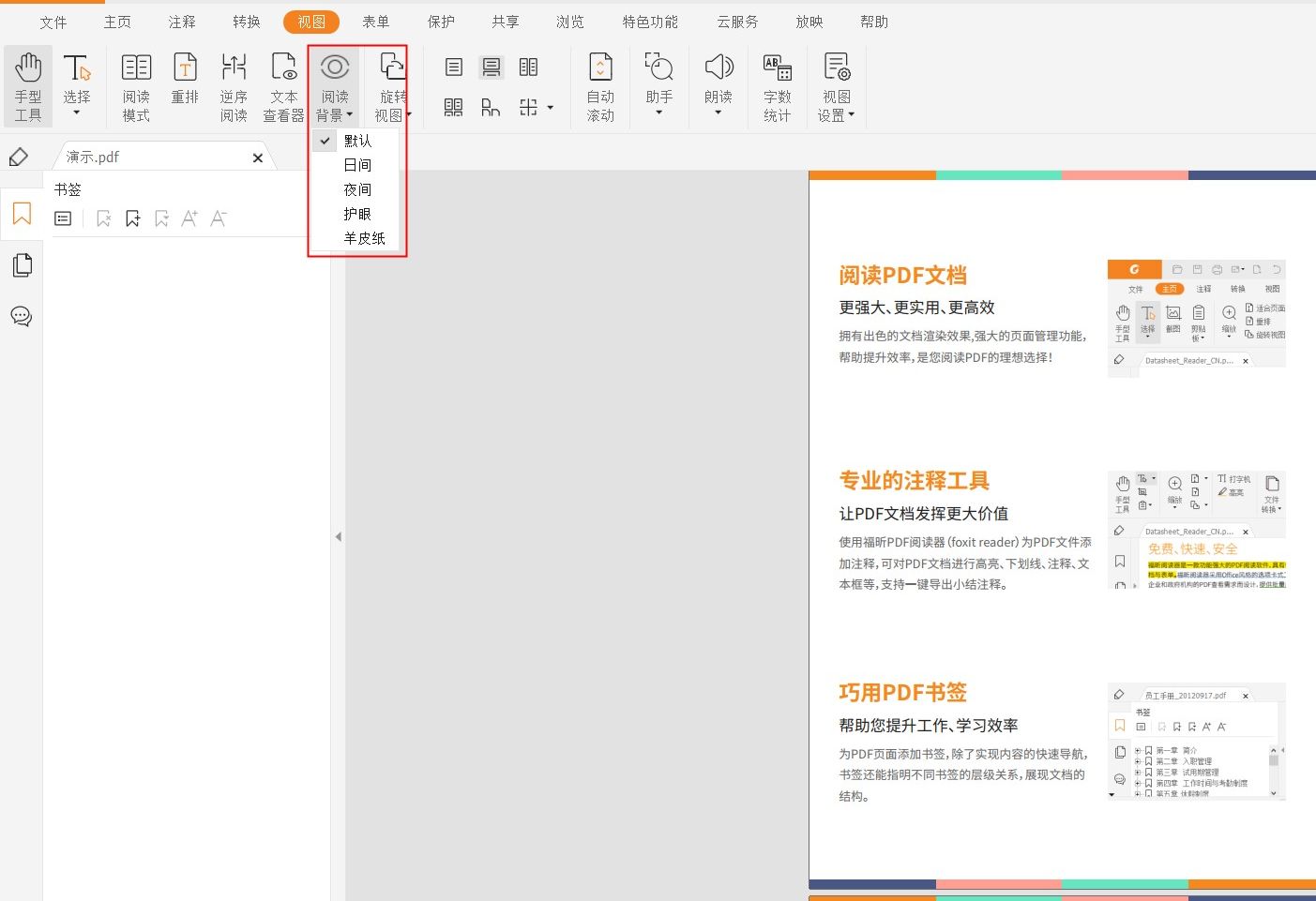The width and height of the screenshot is (1316, 901).
Task: Switch to the 主页 (Home) tab
Action: (117, 22)
